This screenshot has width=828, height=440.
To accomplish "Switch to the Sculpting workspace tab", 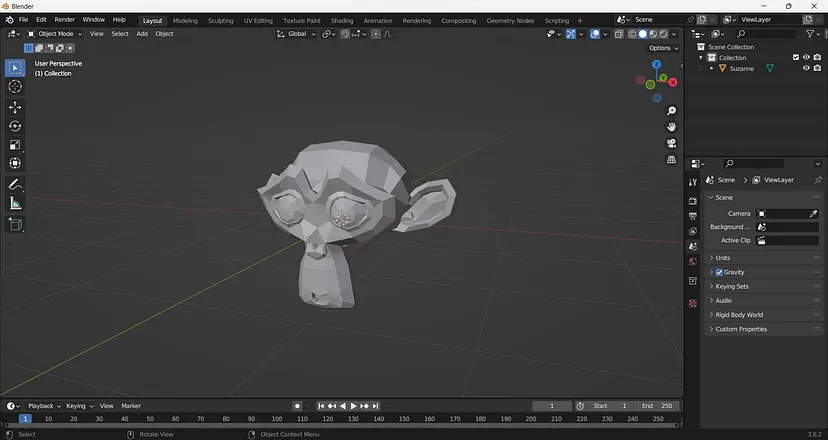I will 220,21.
